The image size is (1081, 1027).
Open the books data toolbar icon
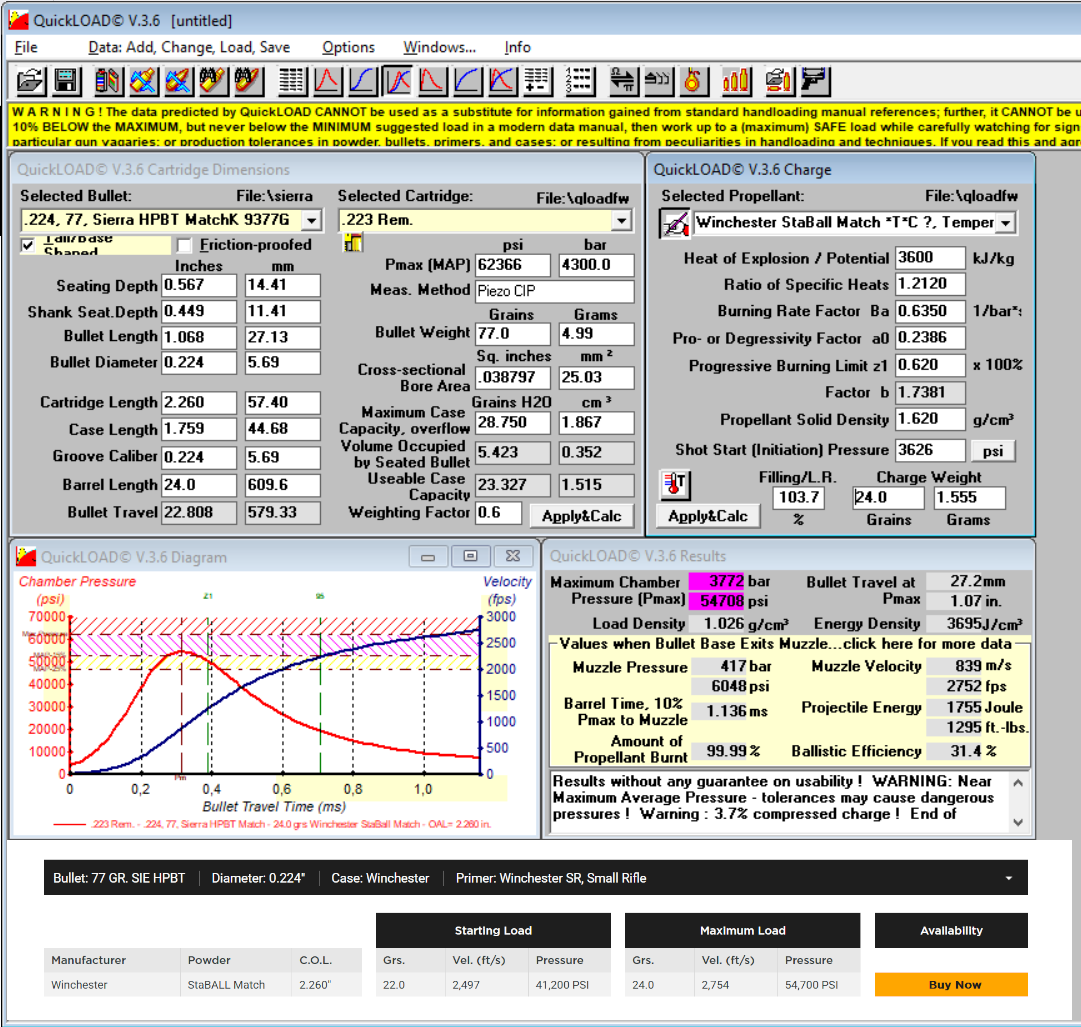[108, 81]
